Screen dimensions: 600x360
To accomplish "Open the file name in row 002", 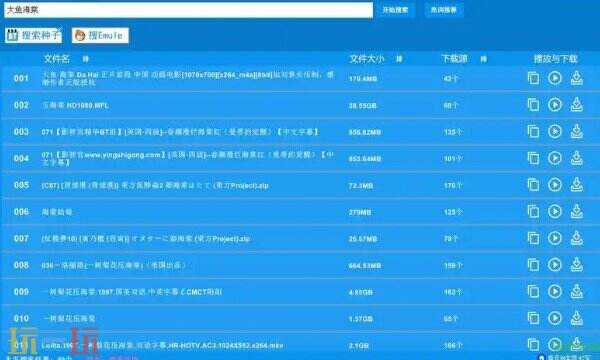I will pyautogui.click(x=75, y=105).
